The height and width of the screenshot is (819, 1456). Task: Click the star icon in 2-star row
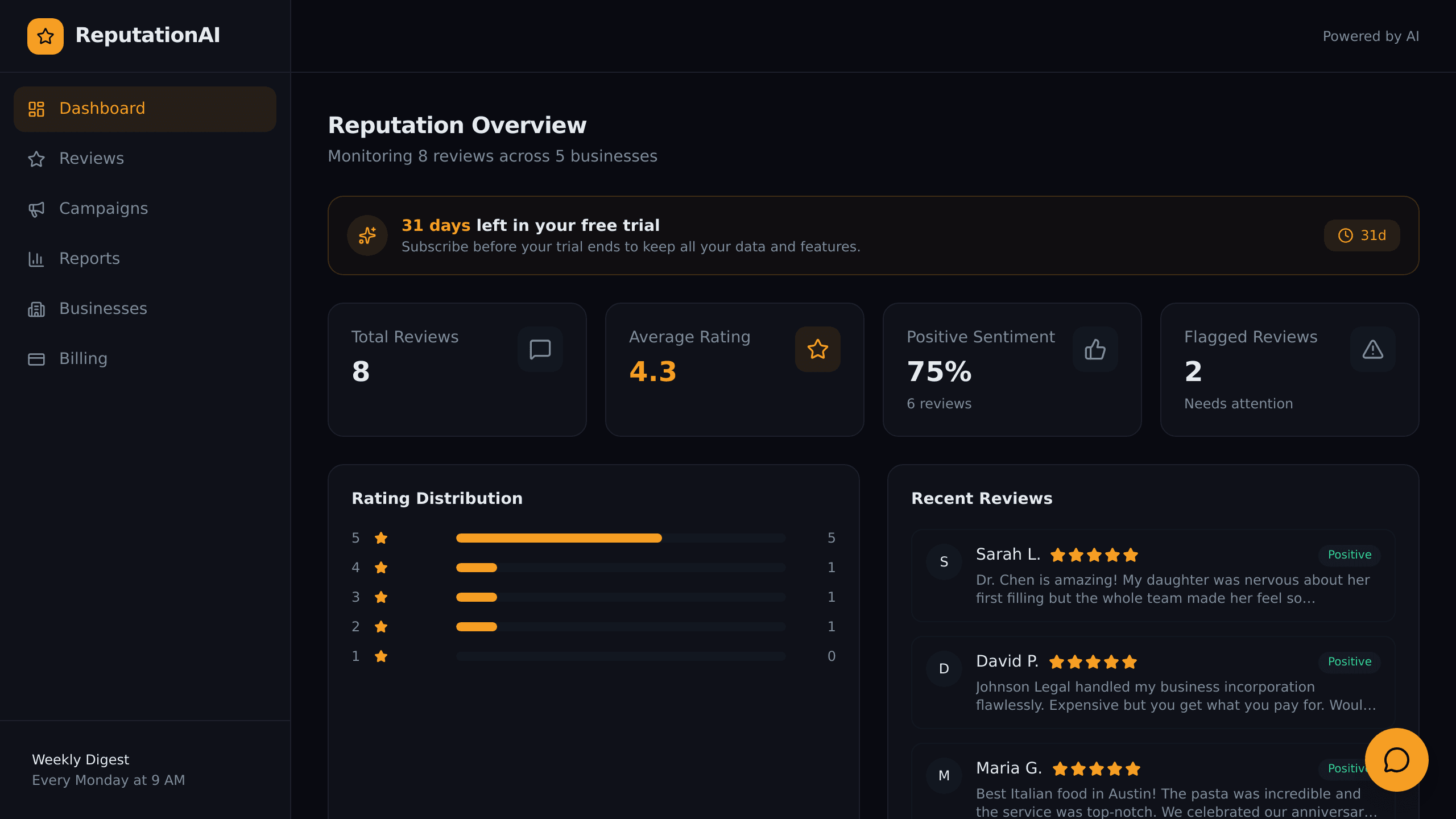click(381, 627)
